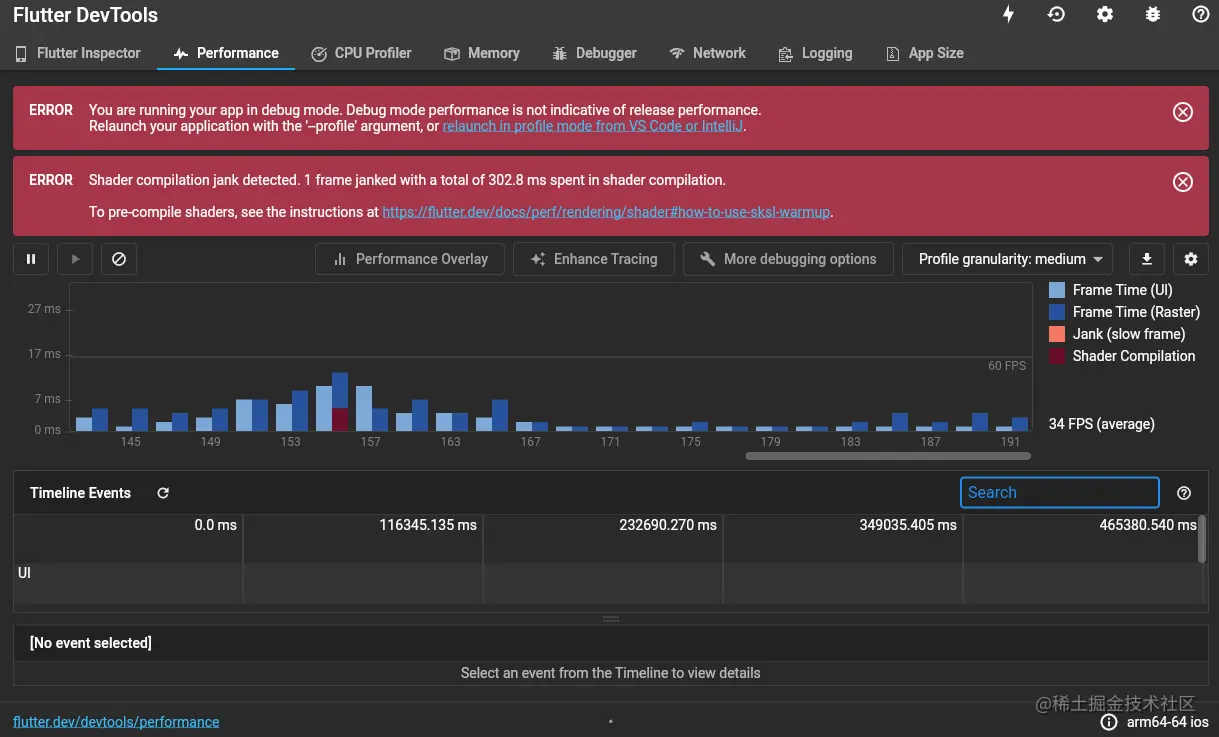Select the Performance tab

pyautogui.click(x=226, y=53)
